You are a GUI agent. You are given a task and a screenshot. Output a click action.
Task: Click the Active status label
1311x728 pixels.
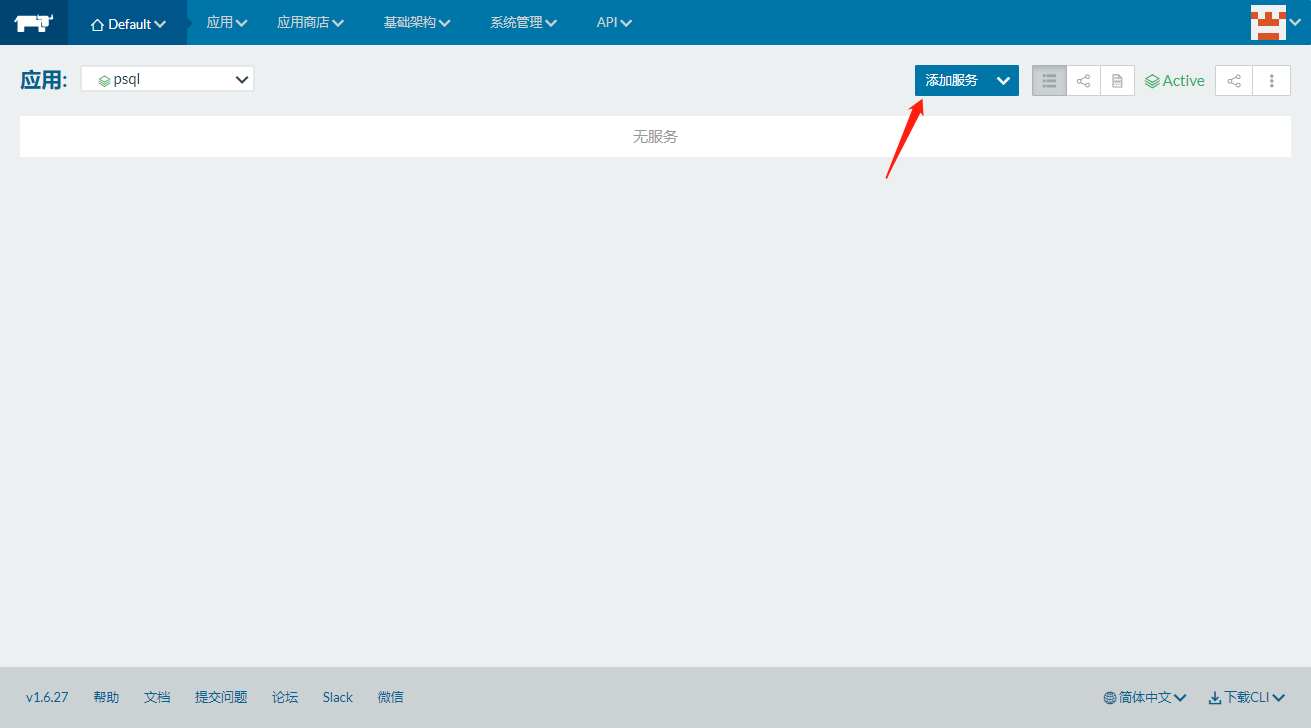click(1175, 81)
